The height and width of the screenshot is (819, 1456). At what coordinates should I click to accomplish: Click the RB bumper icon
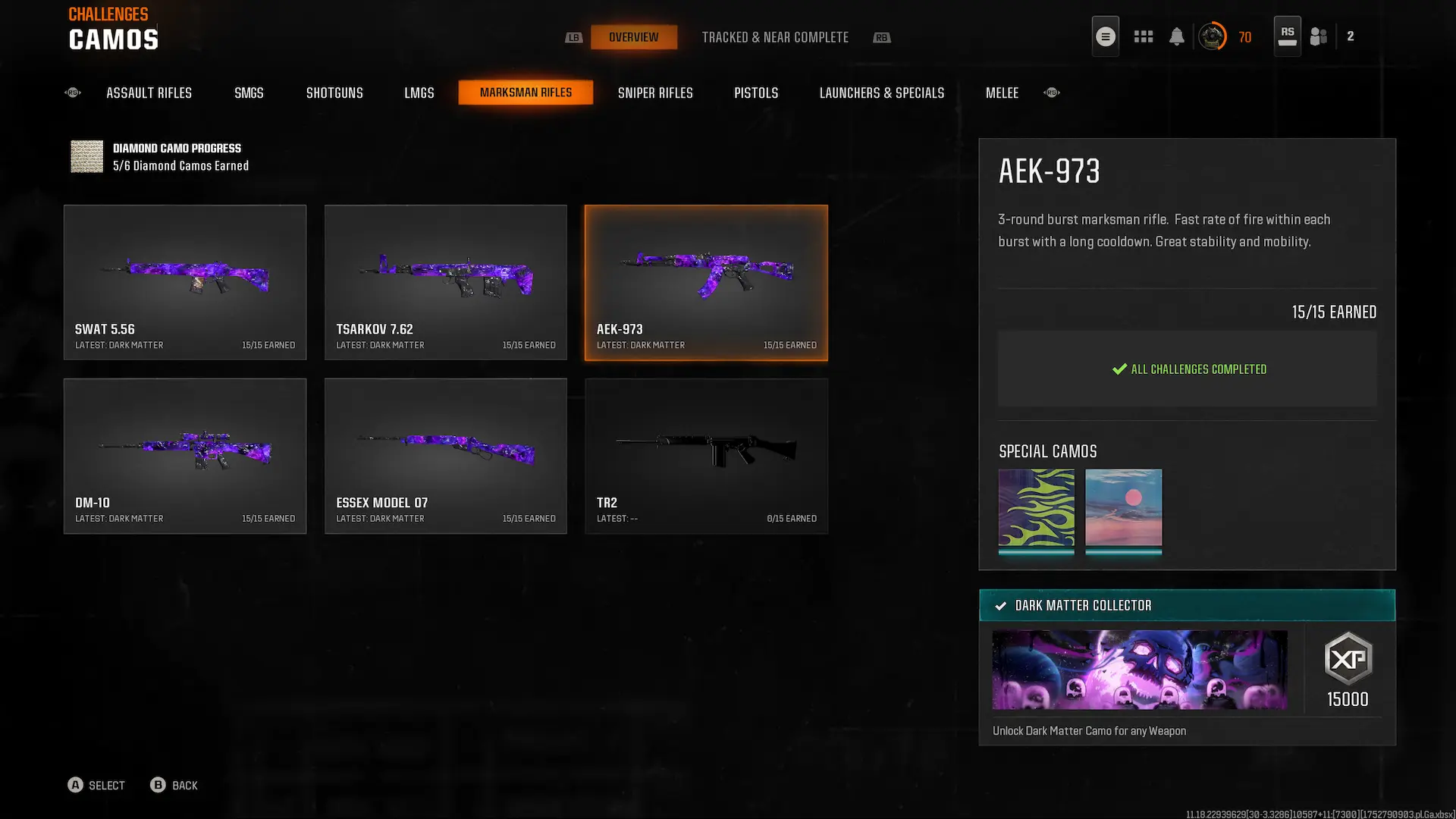pos(881,38)
